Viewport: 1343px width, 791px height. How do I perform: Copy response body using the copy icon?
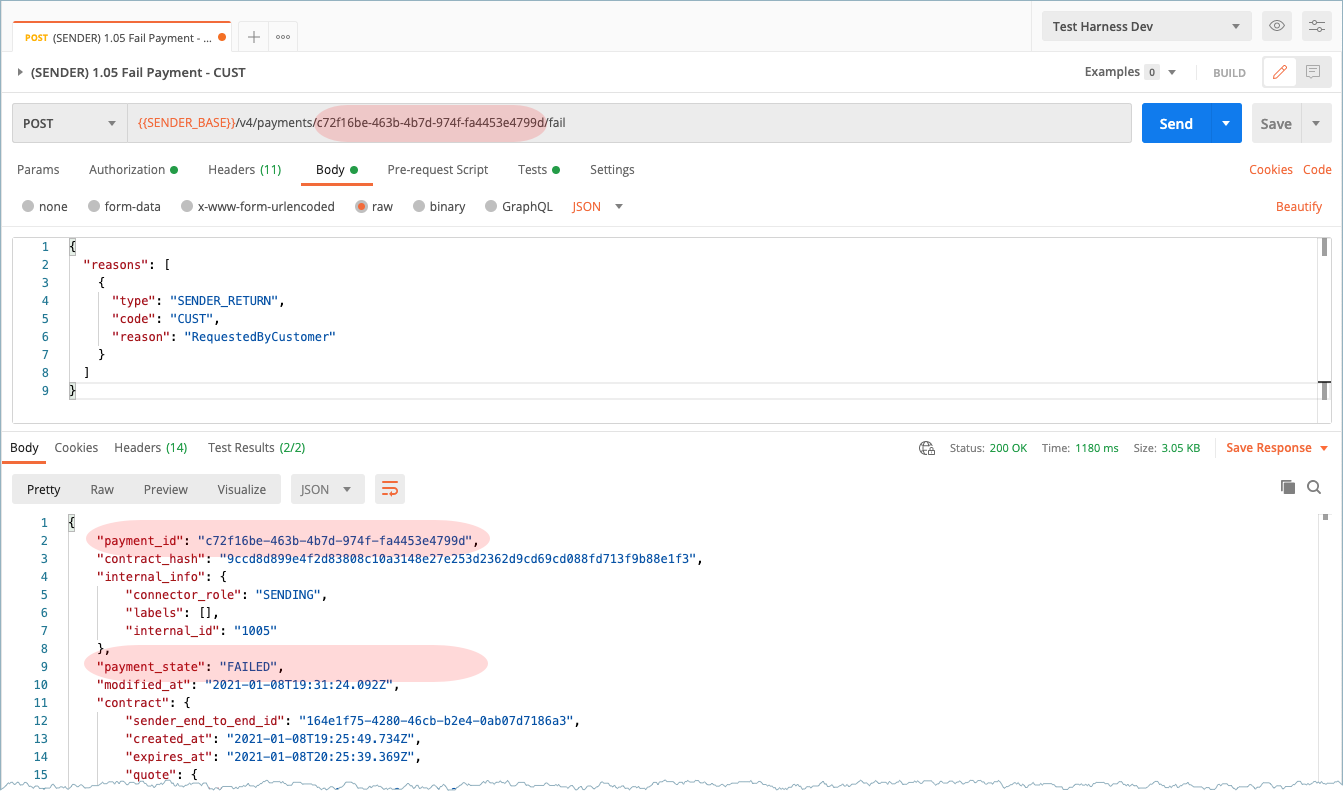click(1288, 487)
